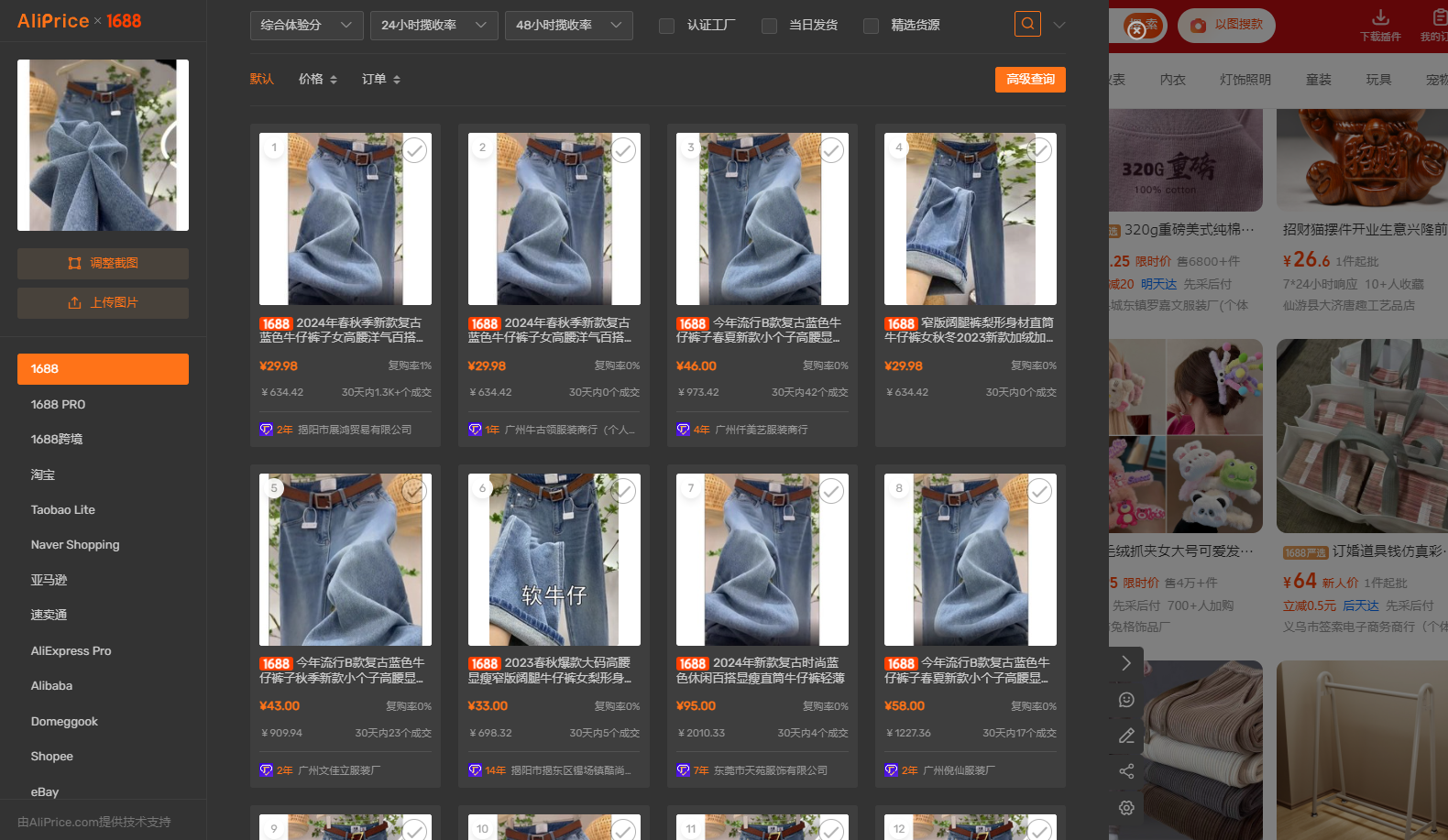Sort results by 价格
The height and width of the screenshot is (840, 1448).
(x=317, y=80)
